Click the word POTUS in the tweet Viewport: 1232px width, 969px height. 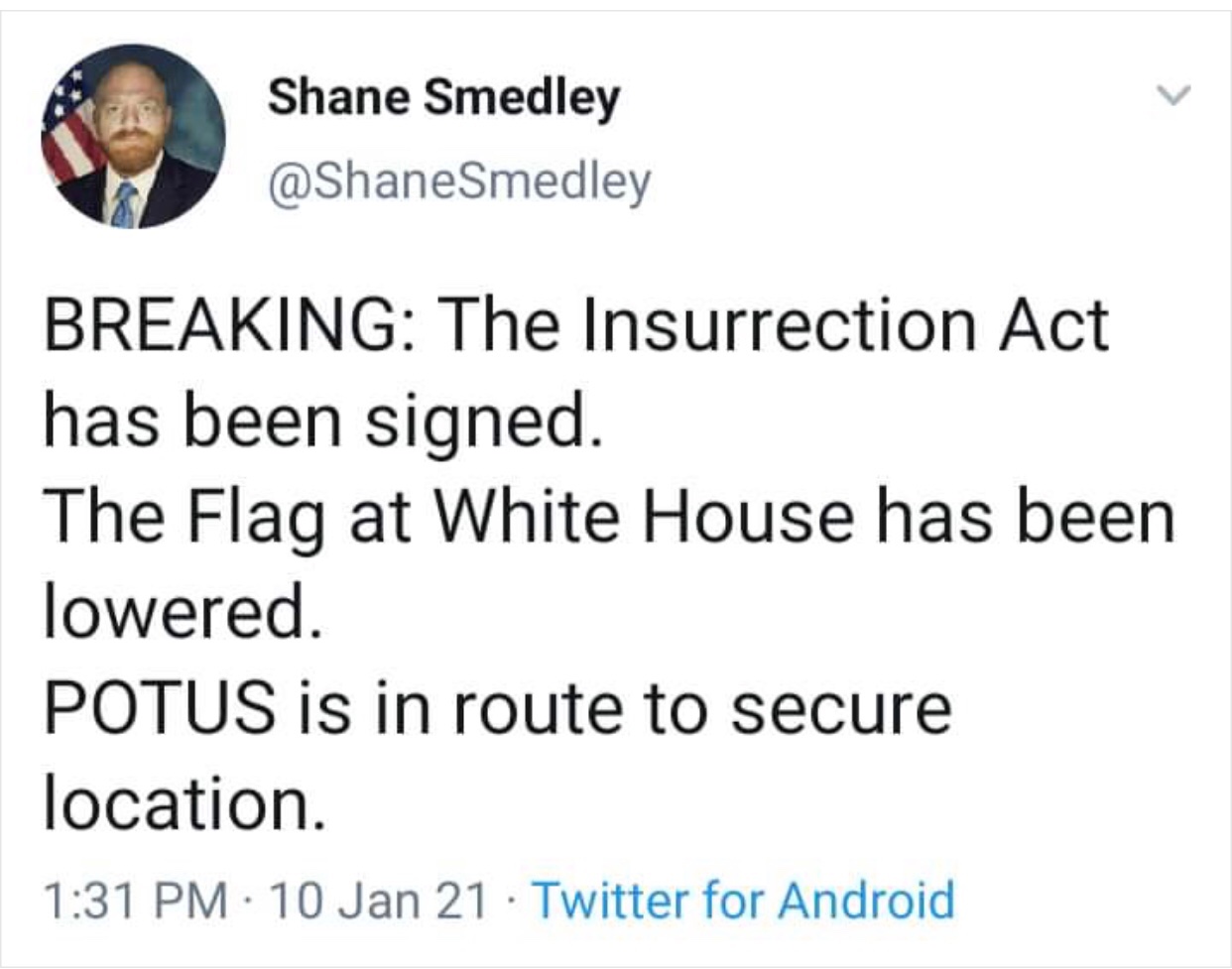161,708
